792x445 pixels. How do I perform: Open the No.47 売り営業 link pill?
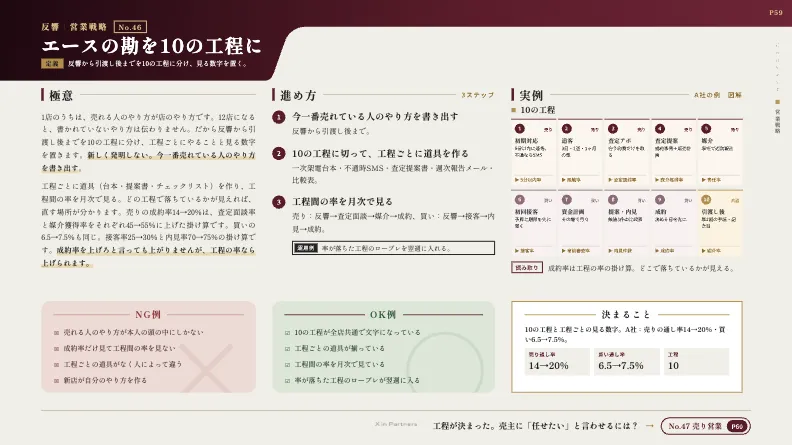coord(706,426)
